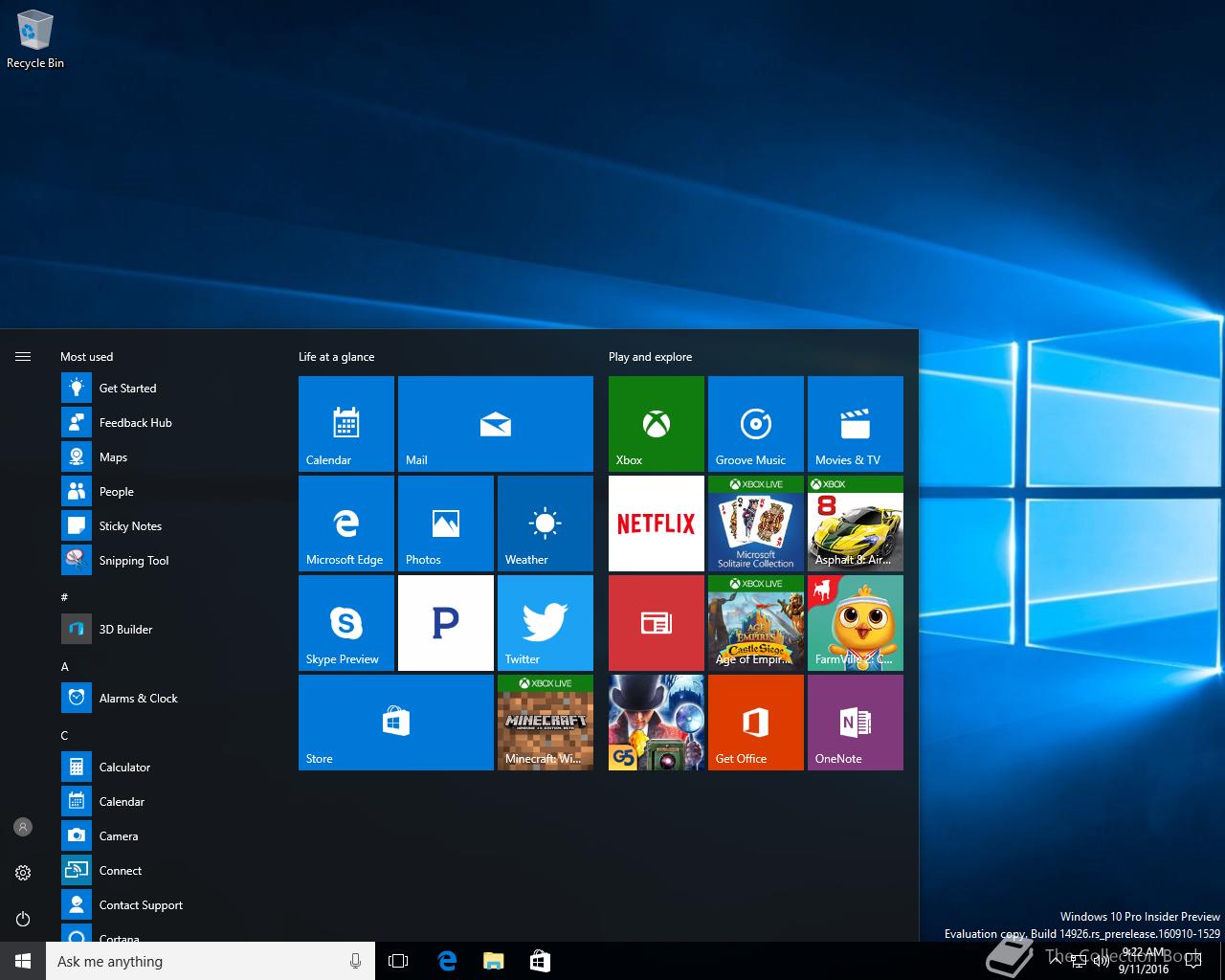Open Task View on the taskbar
The height and width of the screenshot is (980, 1225).
(x=398, y=961)
